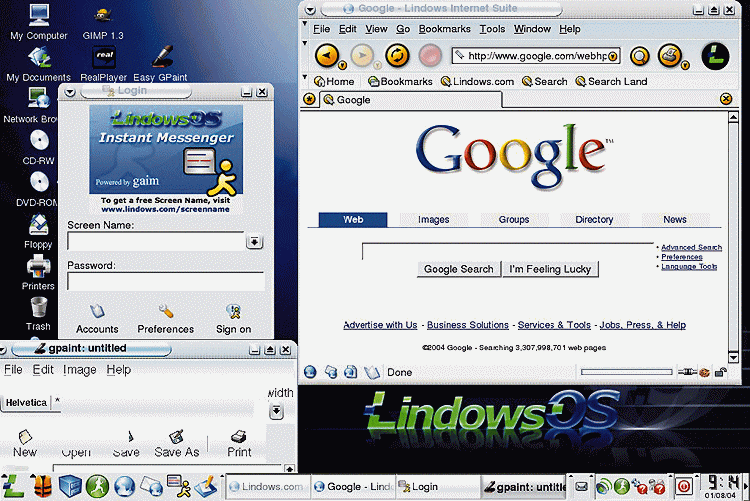Open the gpaint Edit menu
The height and width of the screenshot is (501, 750).
pos(43,370)
